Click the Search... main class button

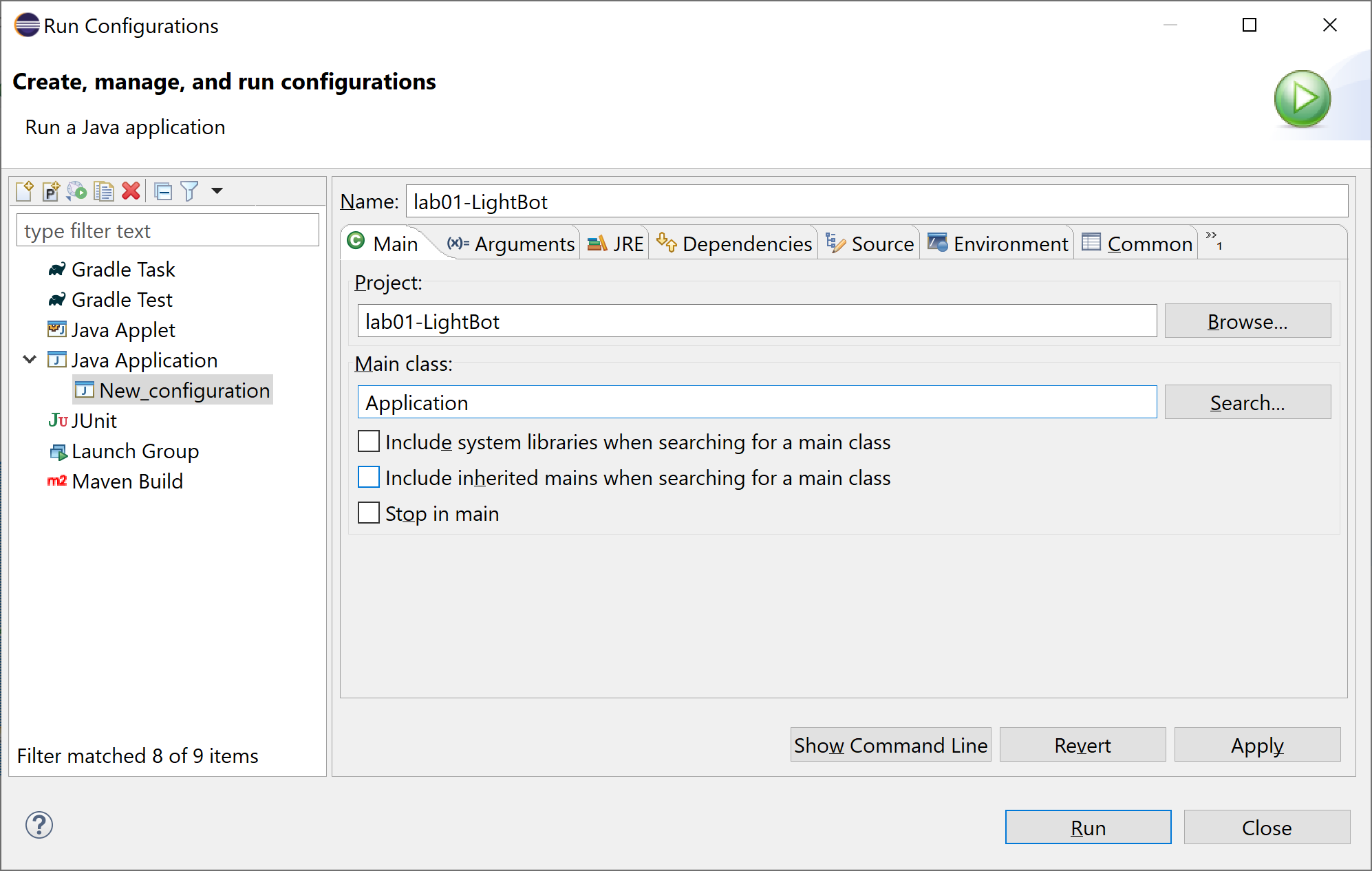(1247, 402)
